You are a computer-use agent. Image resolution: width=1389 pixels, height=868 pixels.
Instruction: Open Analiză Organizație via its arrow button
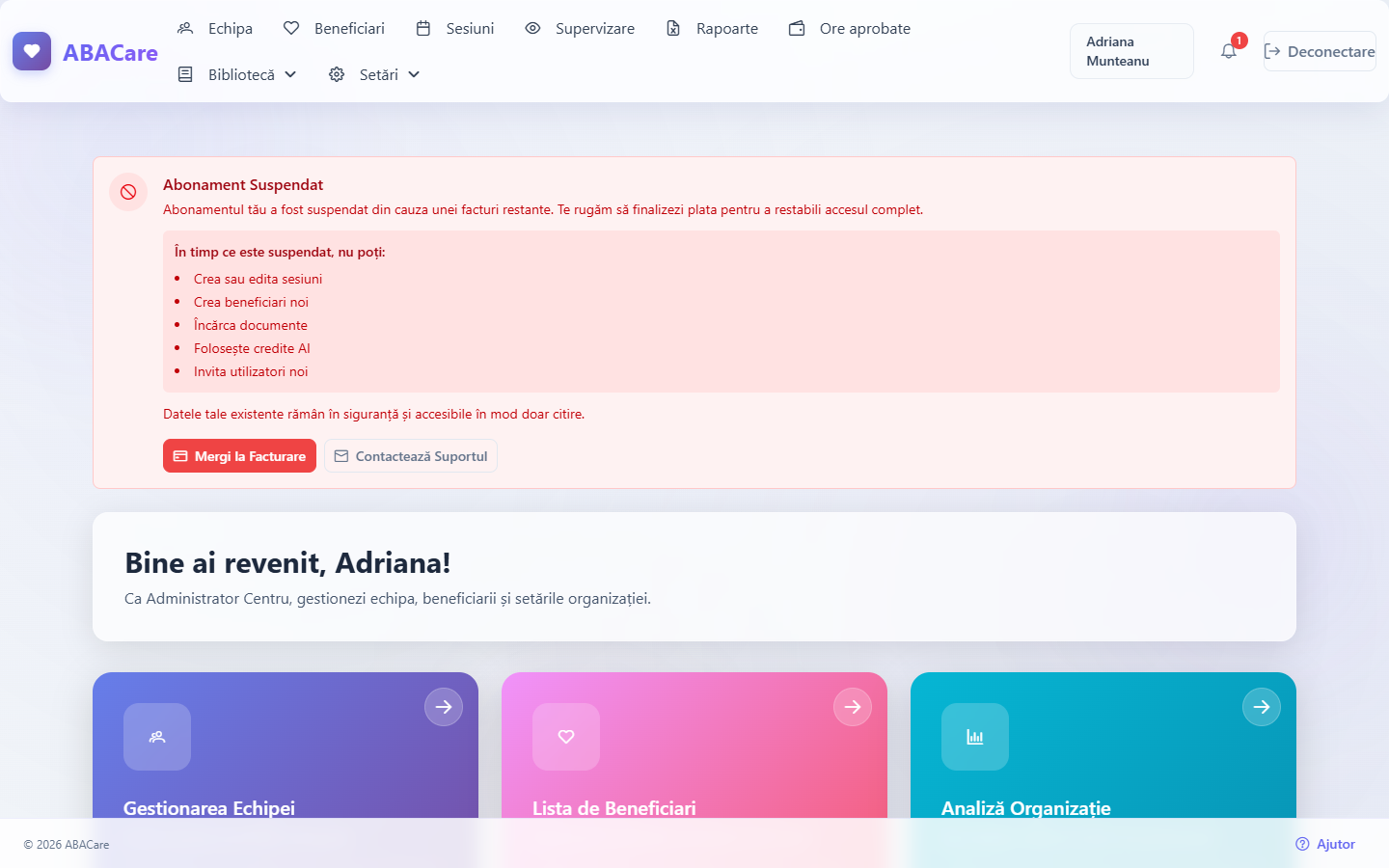coord(1262,707)
